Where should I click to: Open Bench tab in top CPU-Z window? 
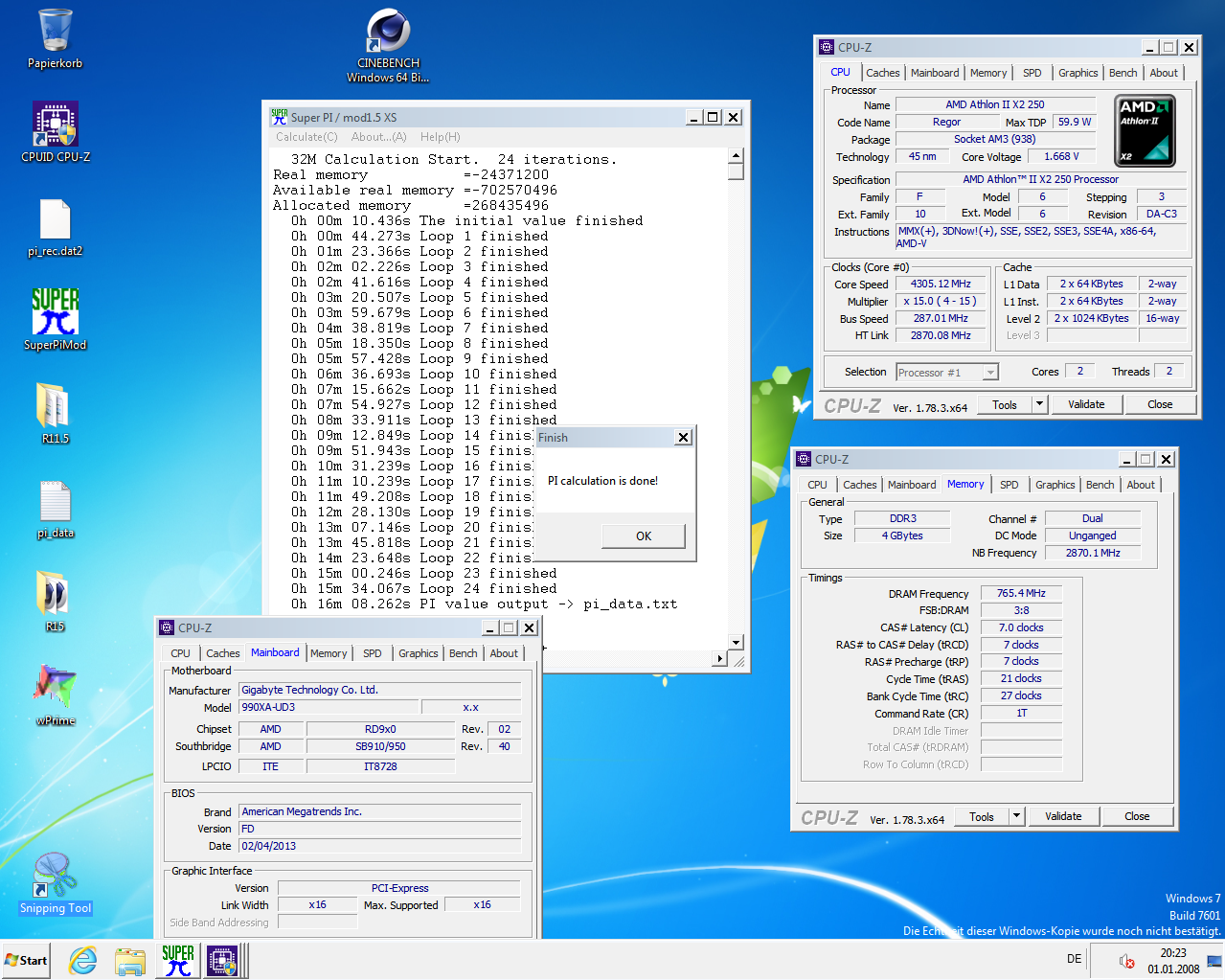pos(1123,73)
